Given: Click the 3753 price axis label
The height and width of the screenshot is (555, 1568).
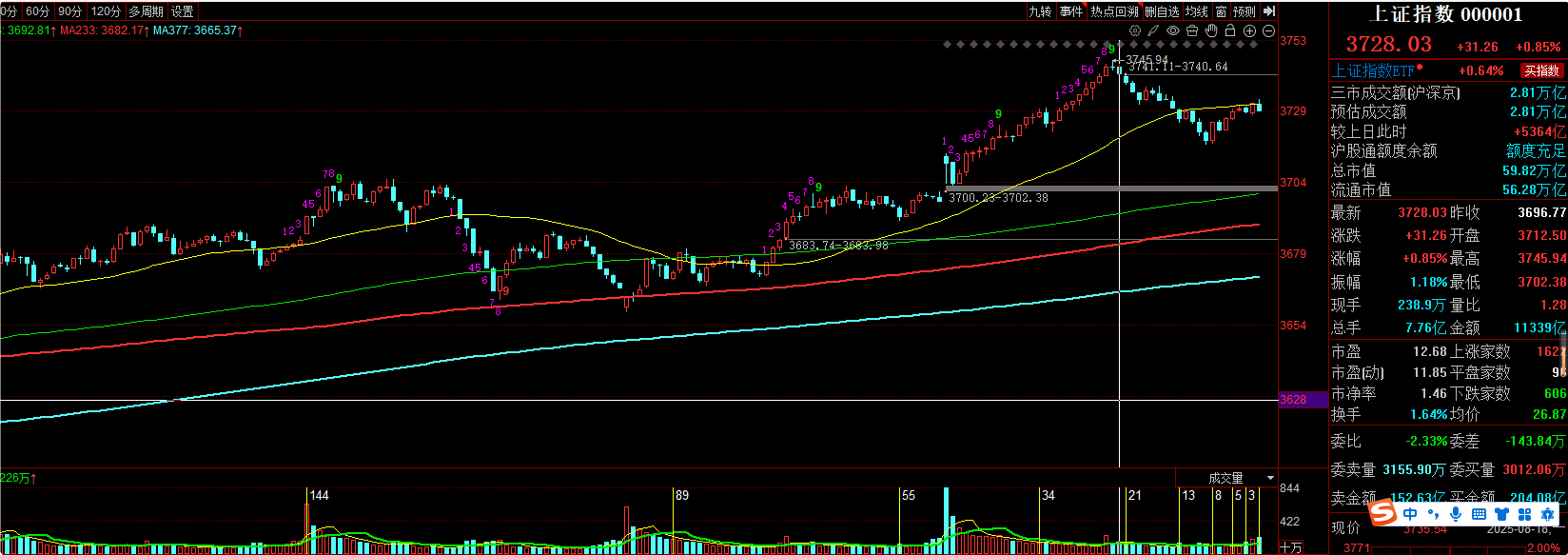Looking at the screenshot, I should point(1293,41).
